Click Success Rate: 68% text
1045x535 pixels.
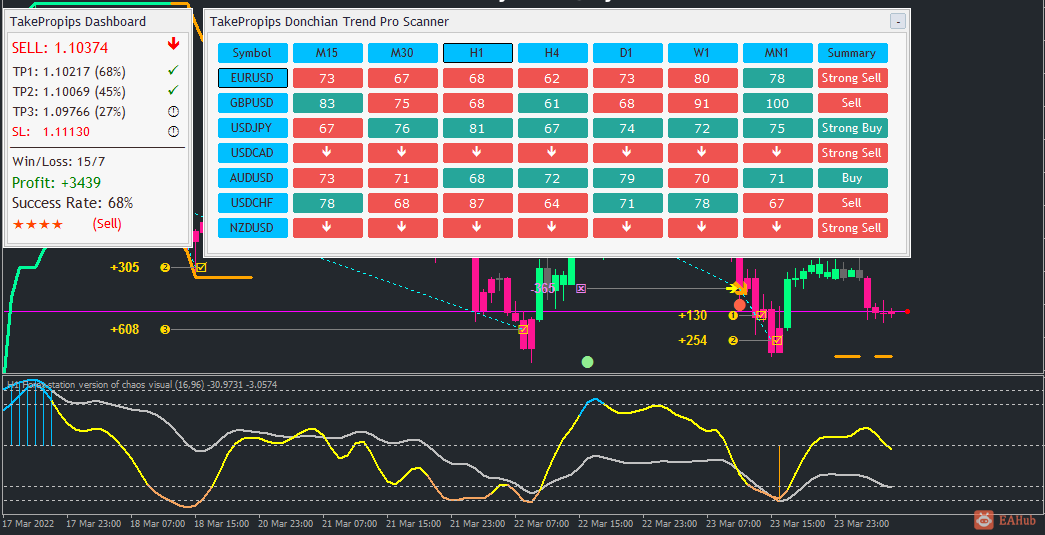click(73, 203)
